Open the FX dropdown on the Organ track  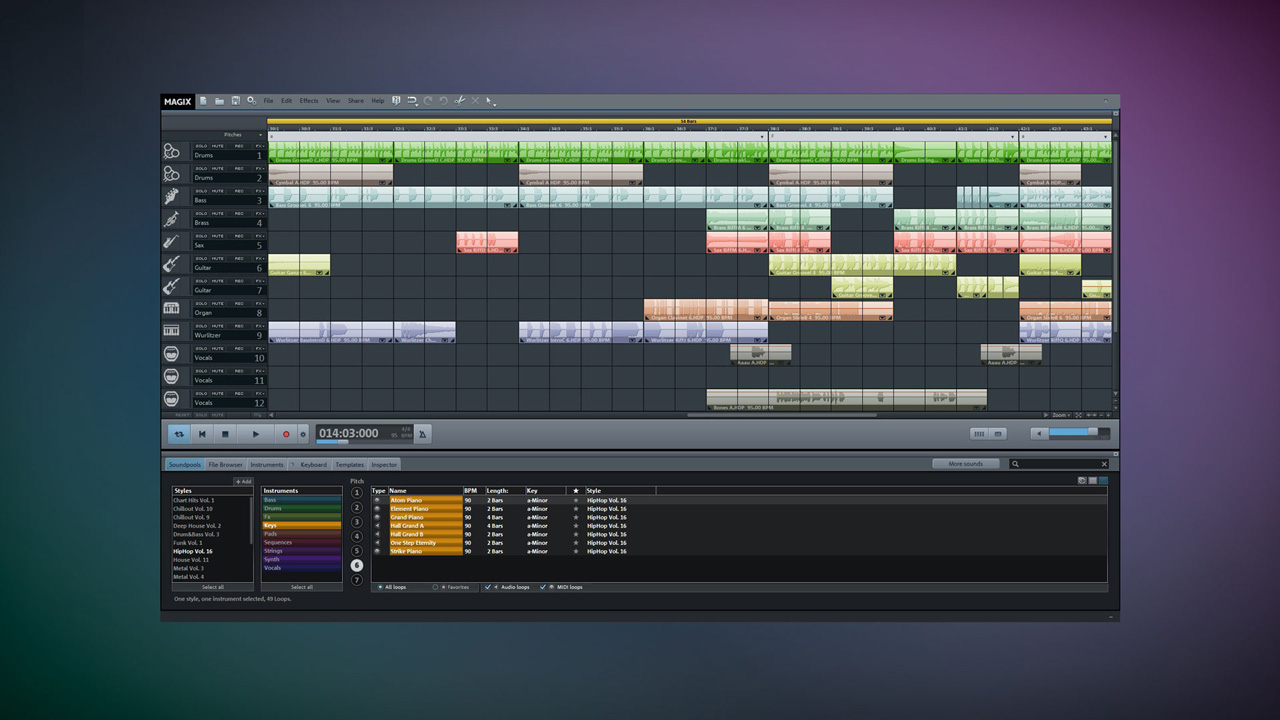point(259,301)
